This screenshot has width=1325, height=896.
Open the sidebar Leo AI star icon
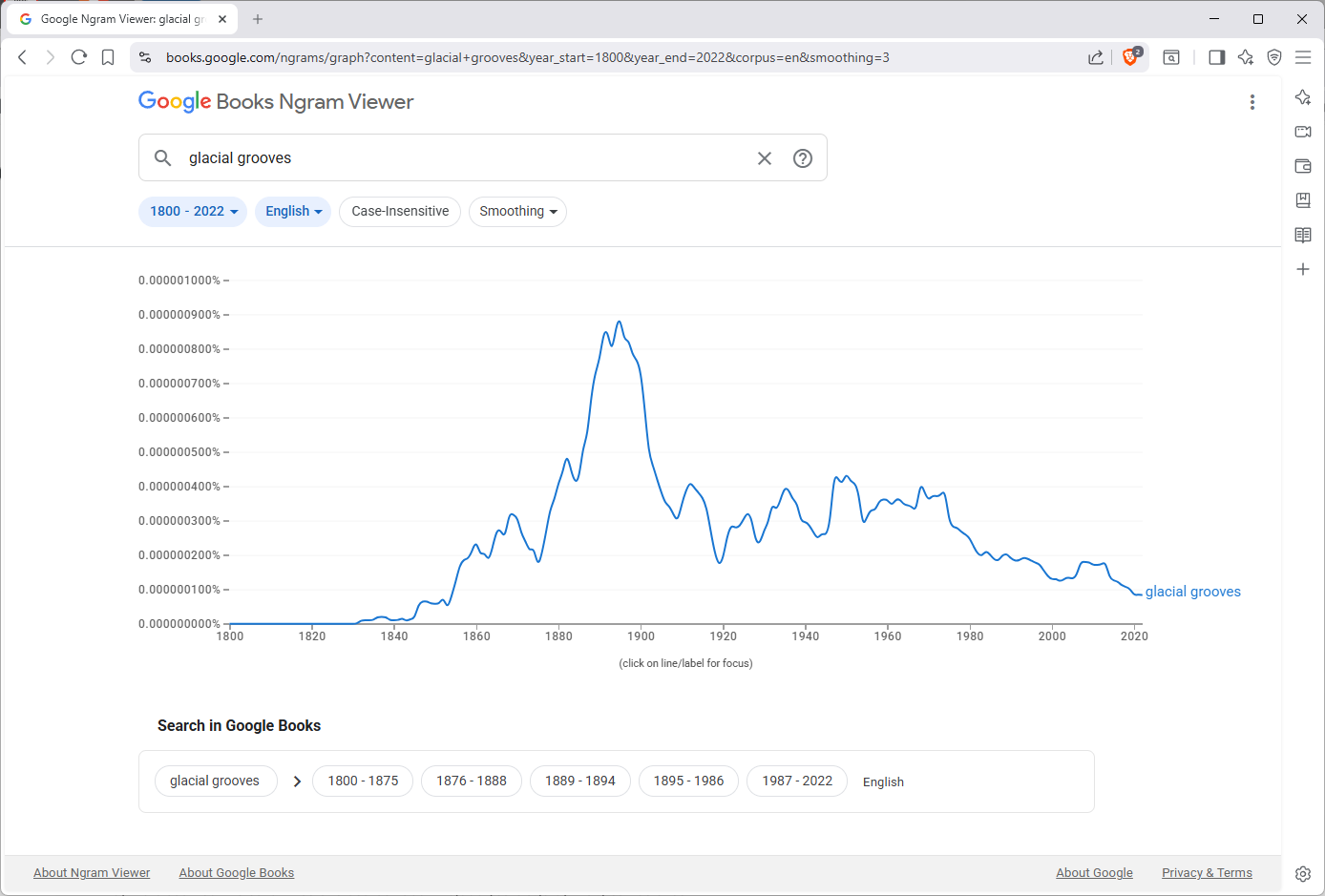pos(1303,97)
